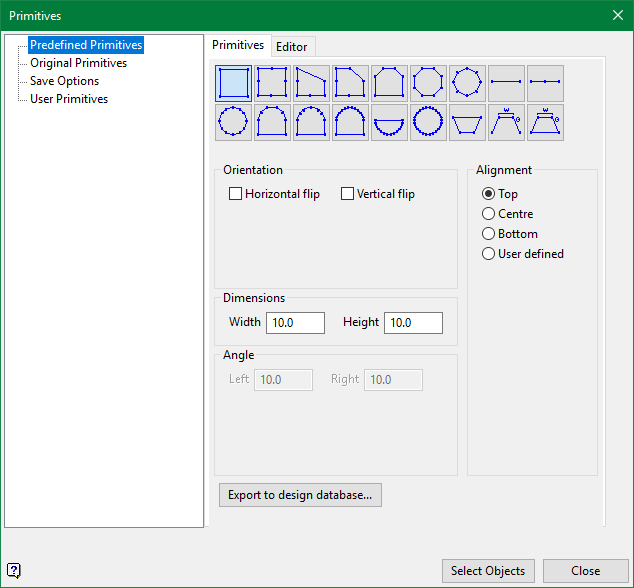Select the two-point horizontal line primitive

[x=506, y=83]
